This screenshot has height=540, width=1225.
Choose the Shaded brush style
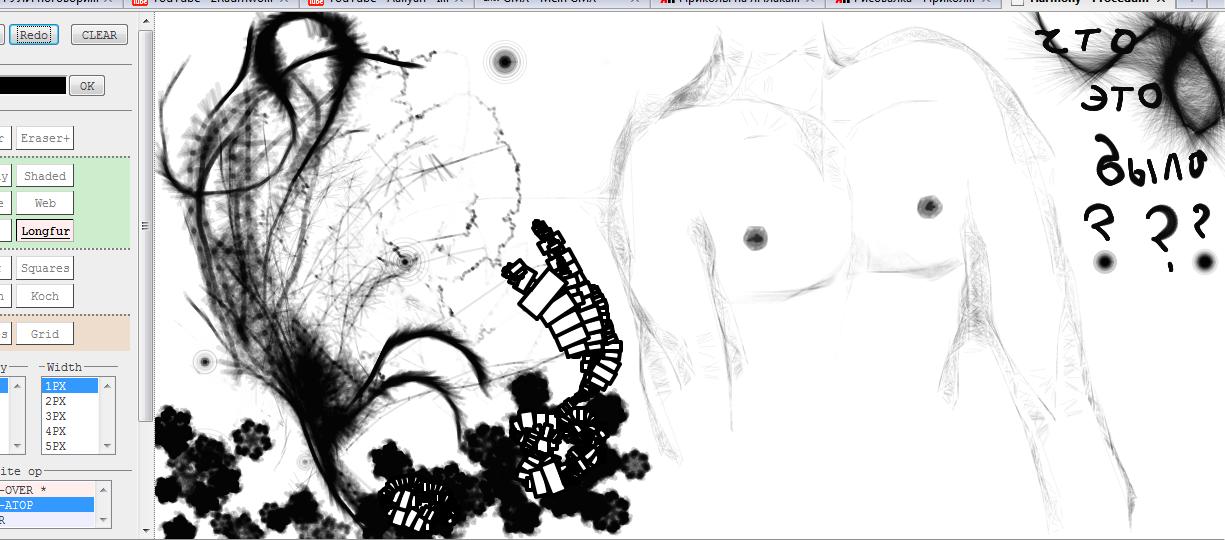(x=45, y=176)
